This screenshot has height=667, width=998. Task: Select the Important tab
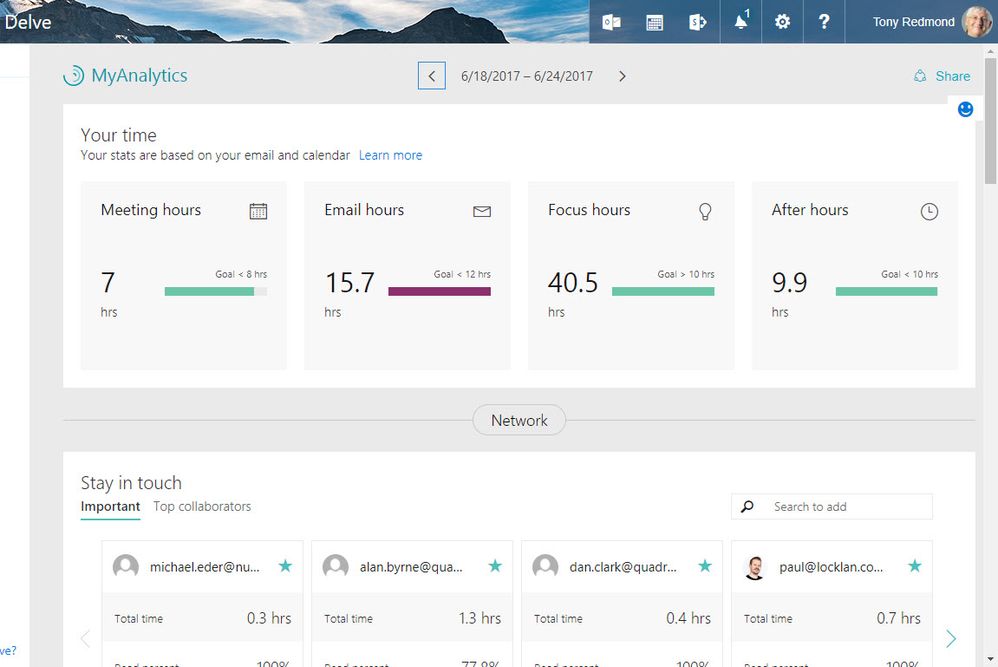tap(110, 507)
